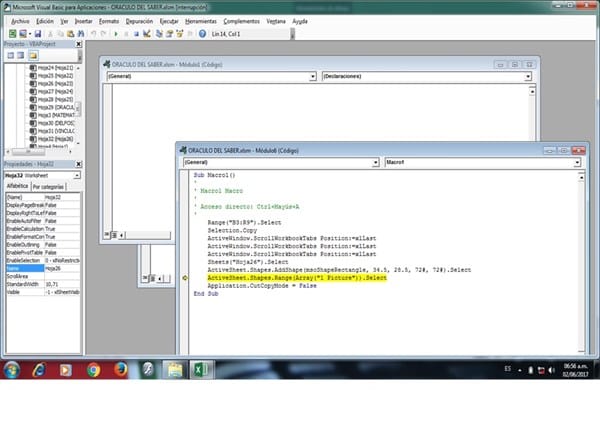Close the Propiedades panel
Image resolution: width=600 pixels, height=436 pixels.
(80, 162)
